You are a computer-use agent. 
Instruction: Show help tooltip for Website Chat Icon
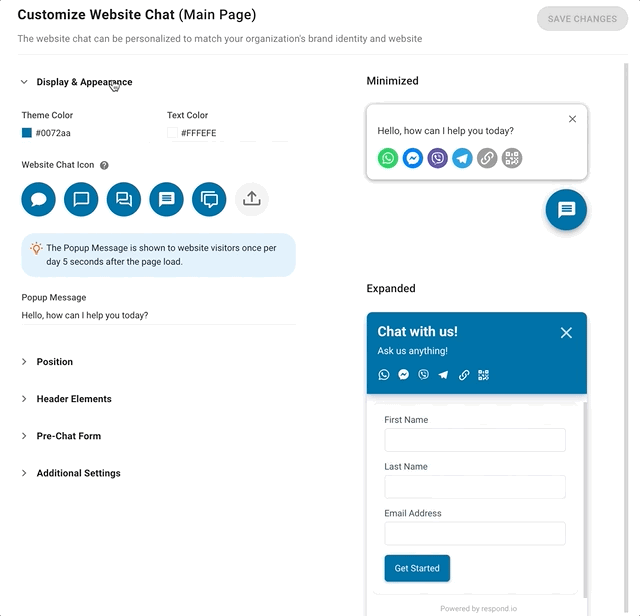coord(104,165)
